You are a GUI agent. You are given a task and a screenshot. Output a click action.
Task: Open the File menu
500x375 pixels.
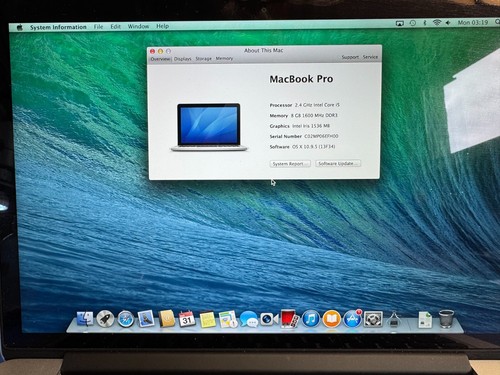98,27
